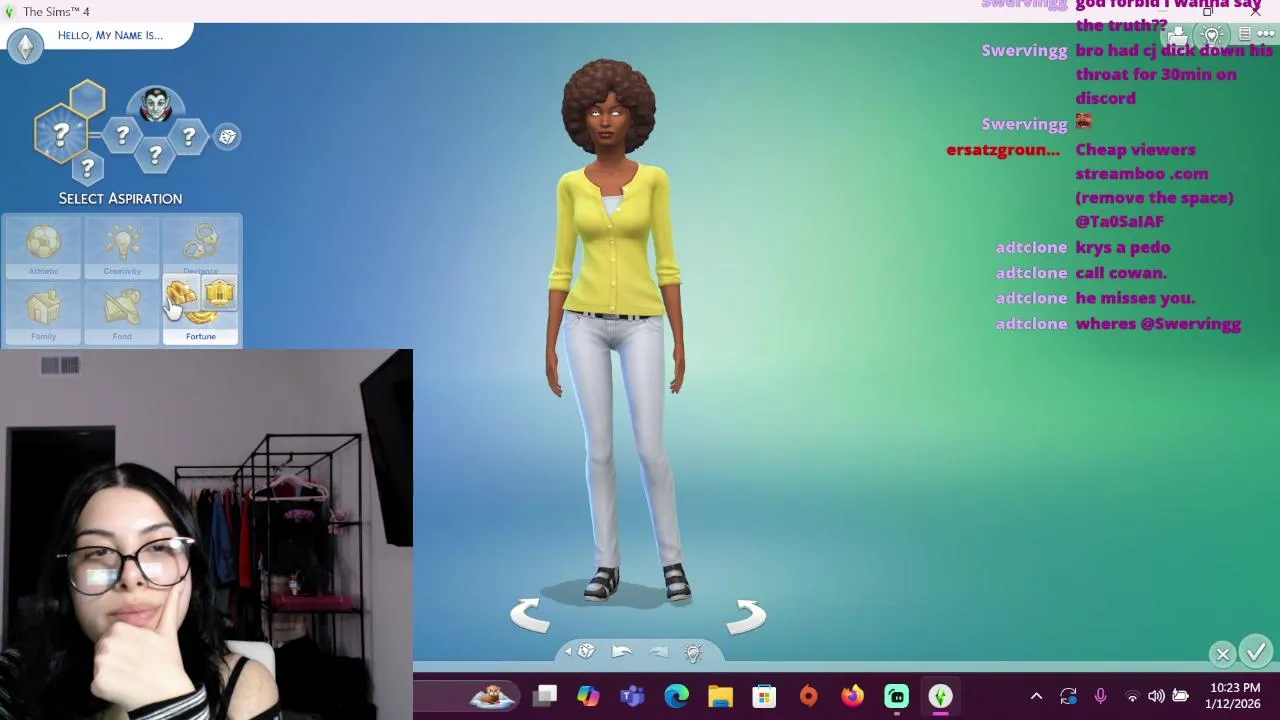Select the bonus trait hexagon above aspiration
Screen dimensions: 1280x720
click(87, 98)
